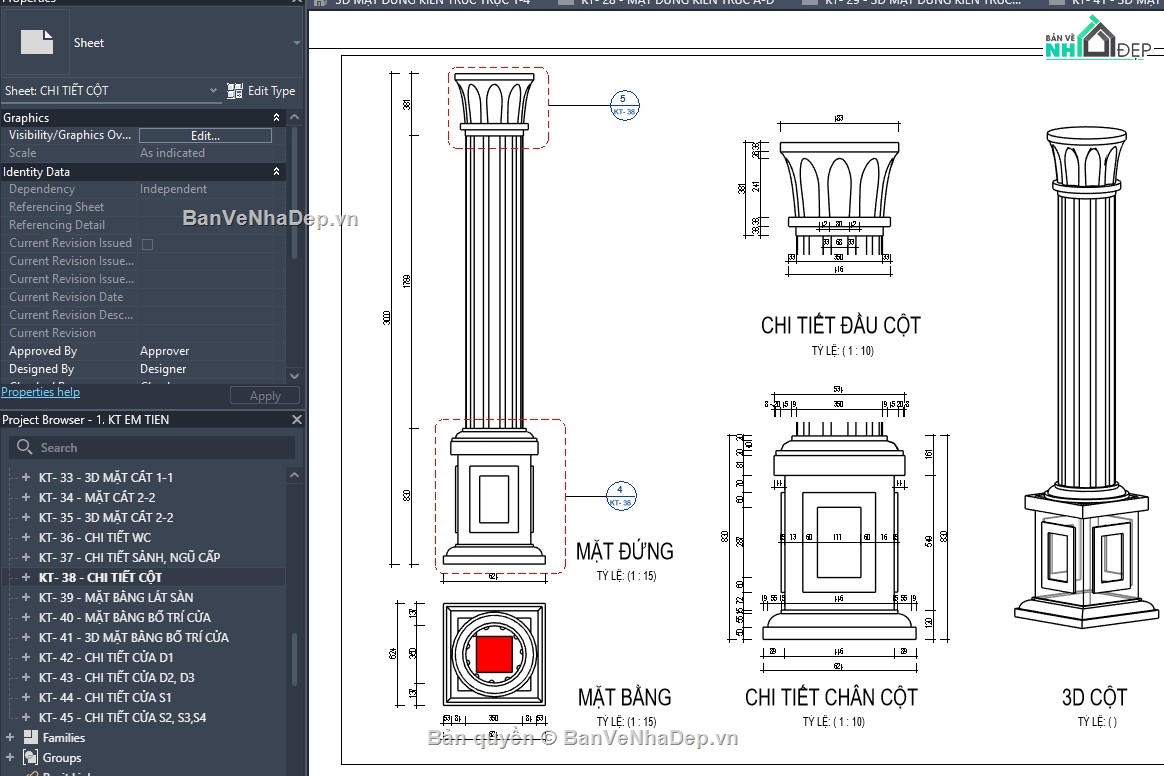Click the Scale value As indicated
Image resolution: width=1164 pixels, height=776 pixels.
click(172, 153)
